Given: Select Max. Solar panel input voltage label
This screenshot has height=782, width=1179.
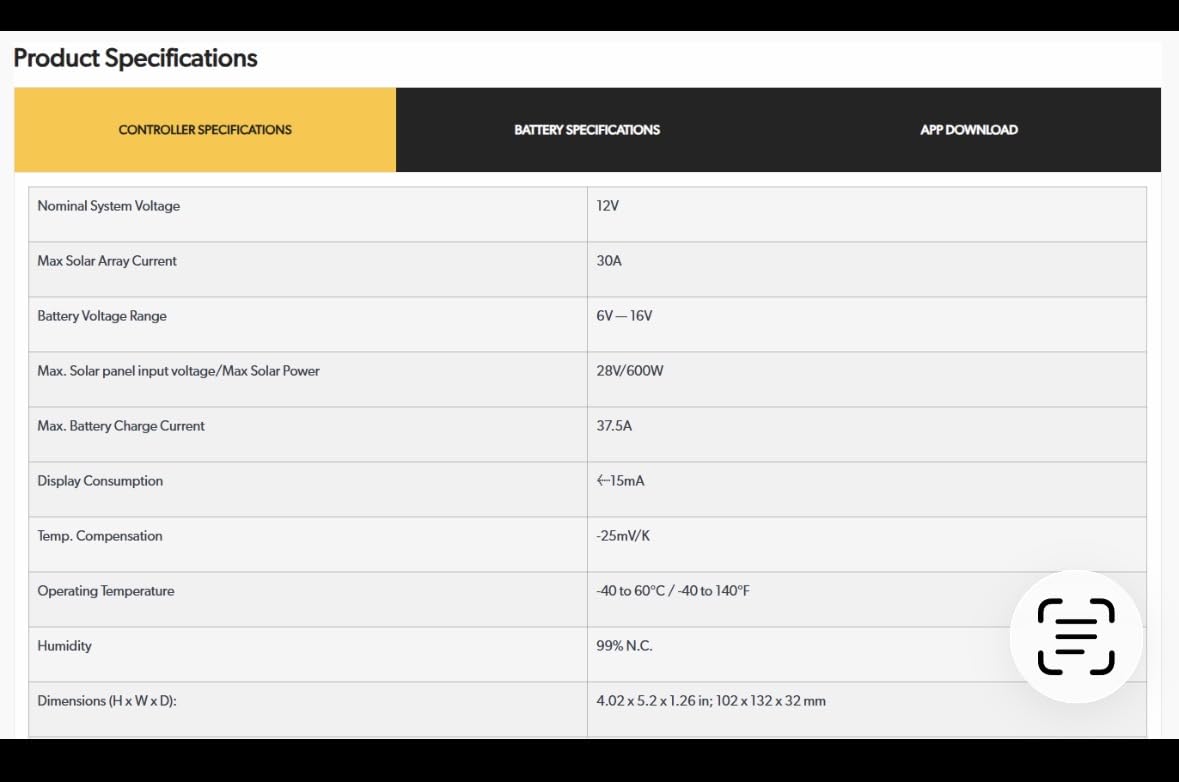Looking at the screenshot, I should click(178, 371).
